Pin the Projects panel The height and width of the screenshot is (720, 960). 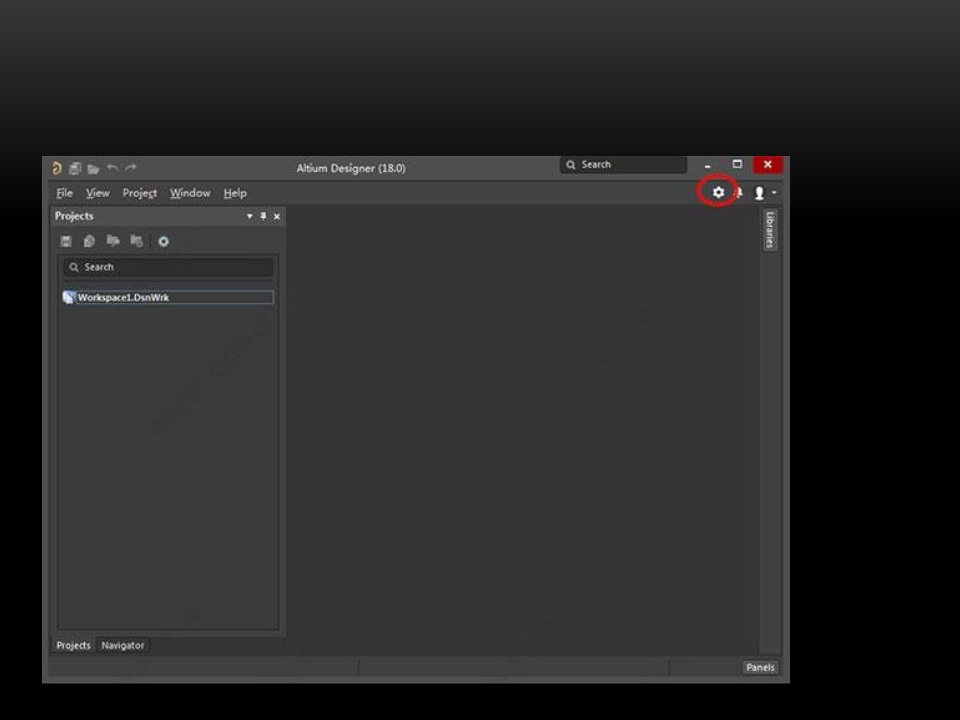(x=263, y=216)
